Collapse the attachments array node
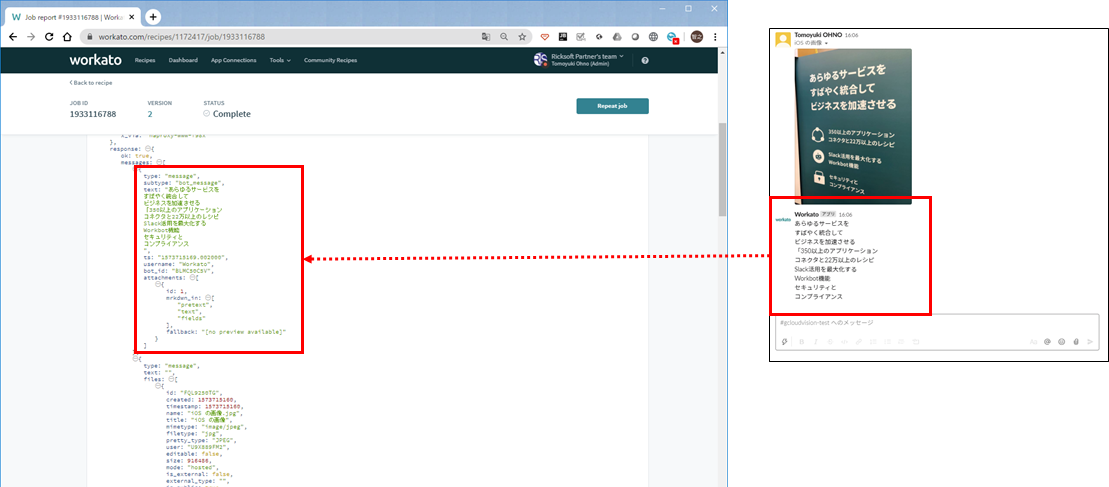This screenshot has height=487, width=1109. pos(193,278)
